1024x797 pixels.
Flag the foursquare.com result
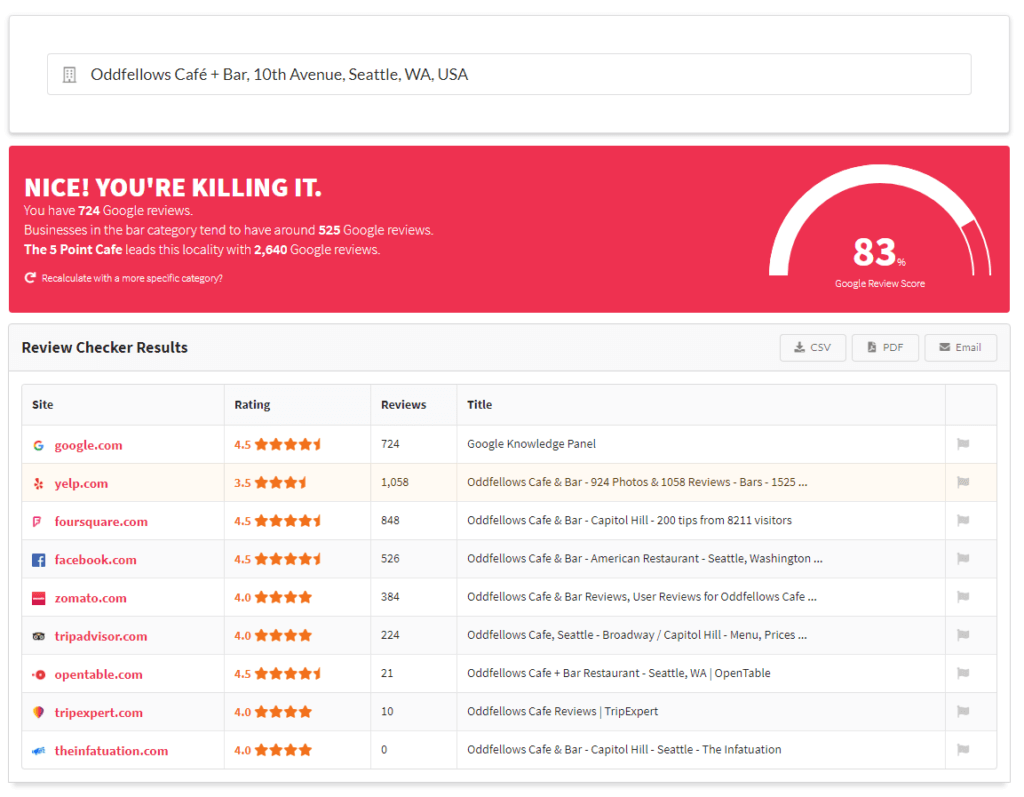pyautogui.click(x=963, y=520)
